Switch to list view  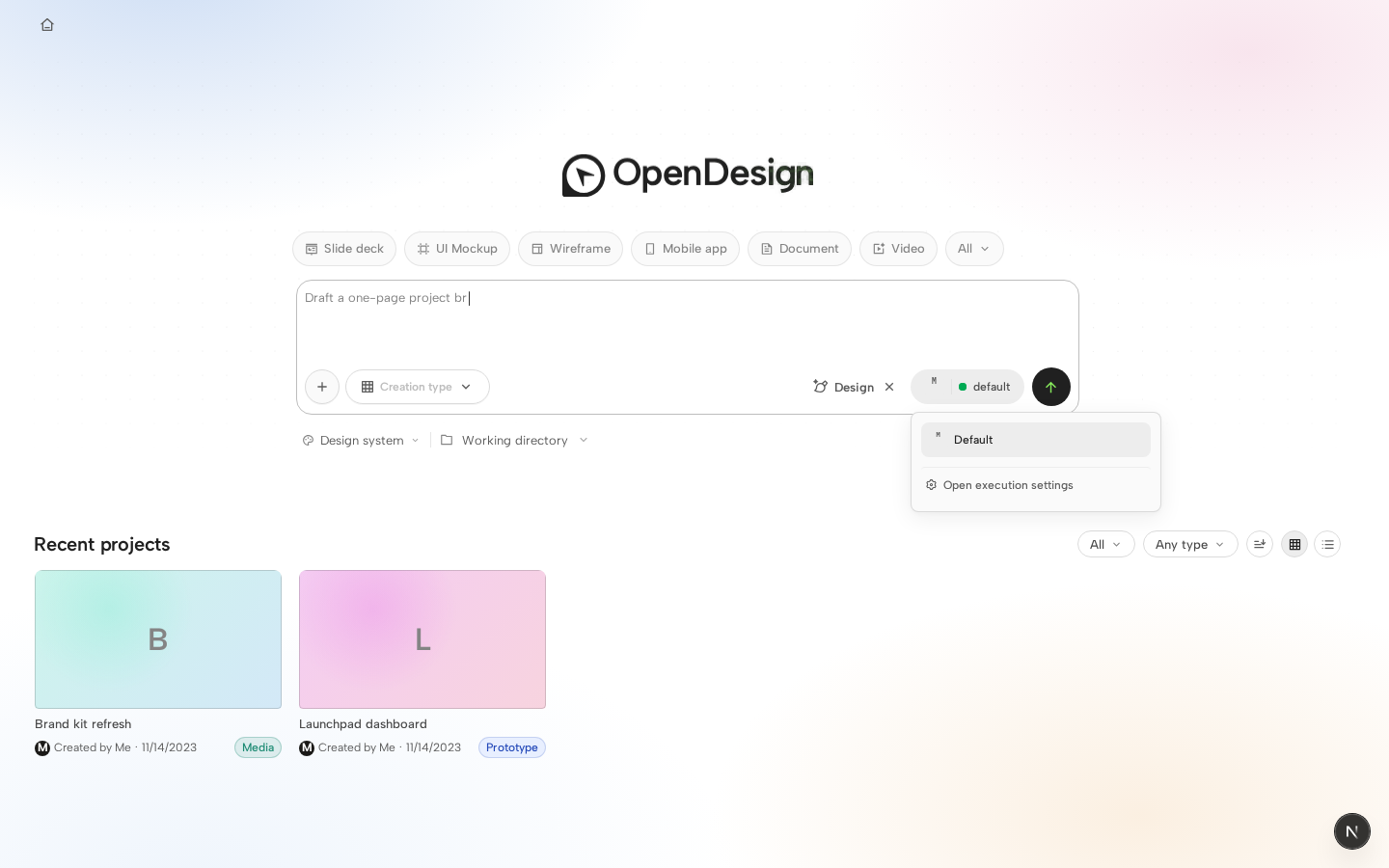[1327, 544]
